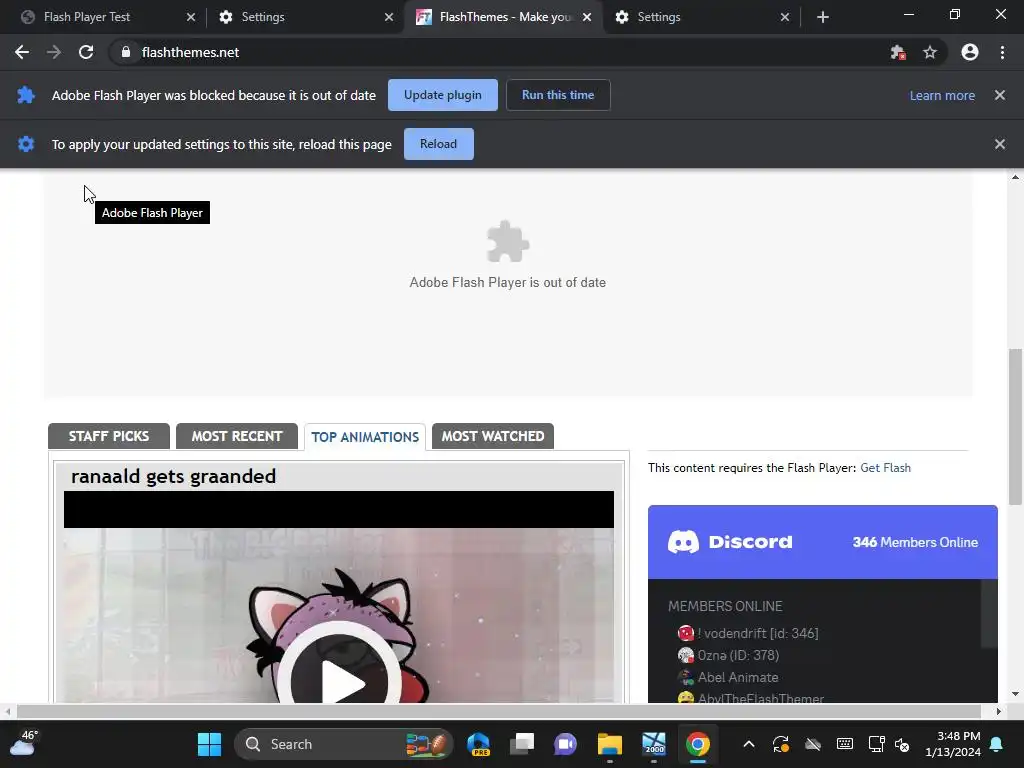
Task: Select member ! vodendrift [id: 346]
Action: [x=748, y=633]
